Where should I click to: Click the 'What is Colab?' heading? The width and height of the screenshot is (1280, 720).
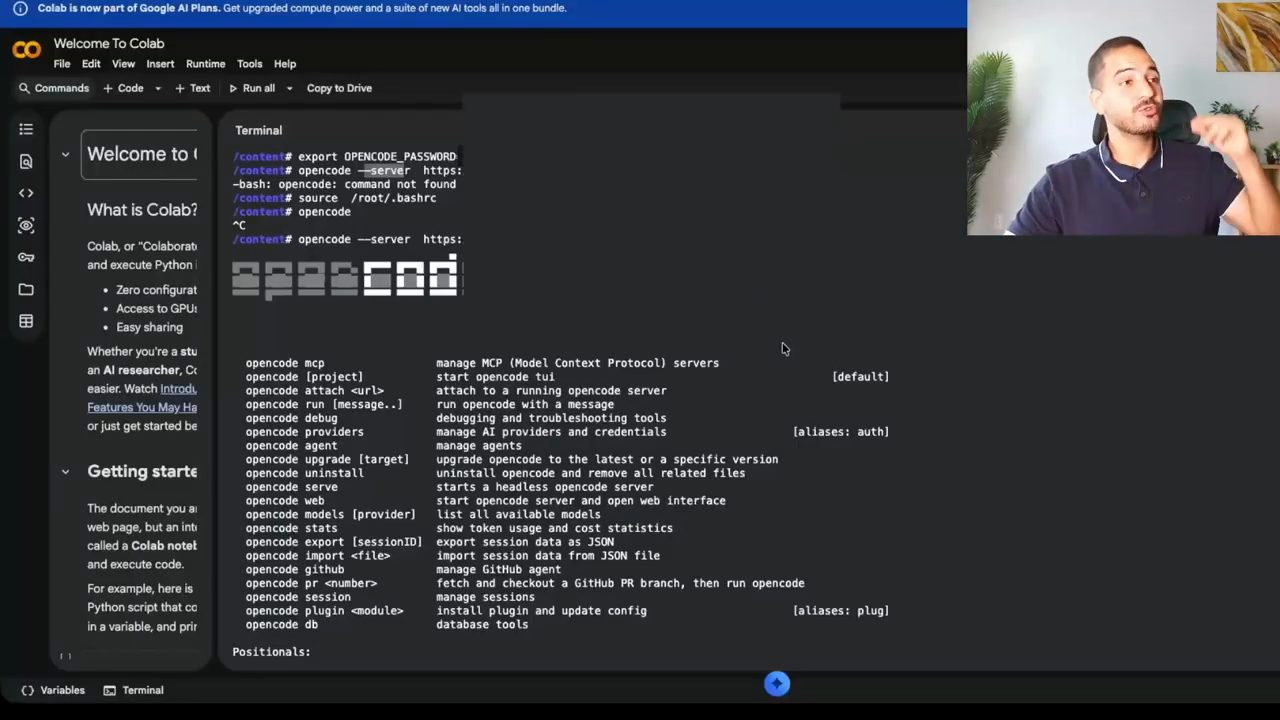pyautogui.click(x=142, y=210)
